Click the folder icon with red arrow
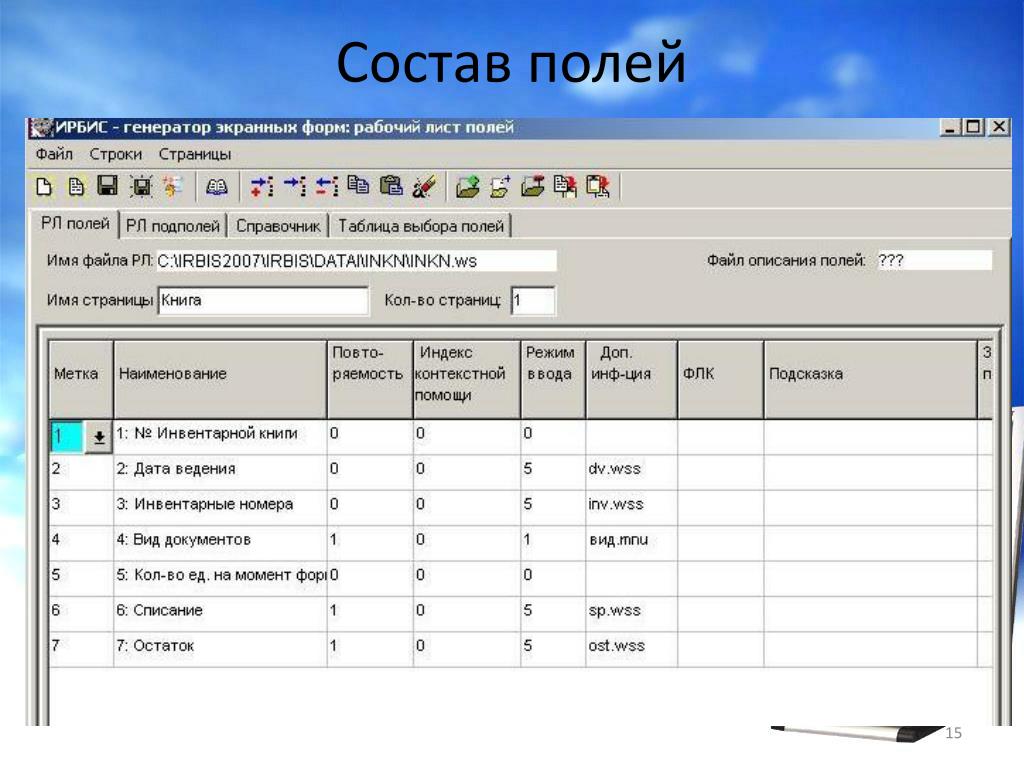This screenshot has width=1024, height=768. [x=532, y=187]
